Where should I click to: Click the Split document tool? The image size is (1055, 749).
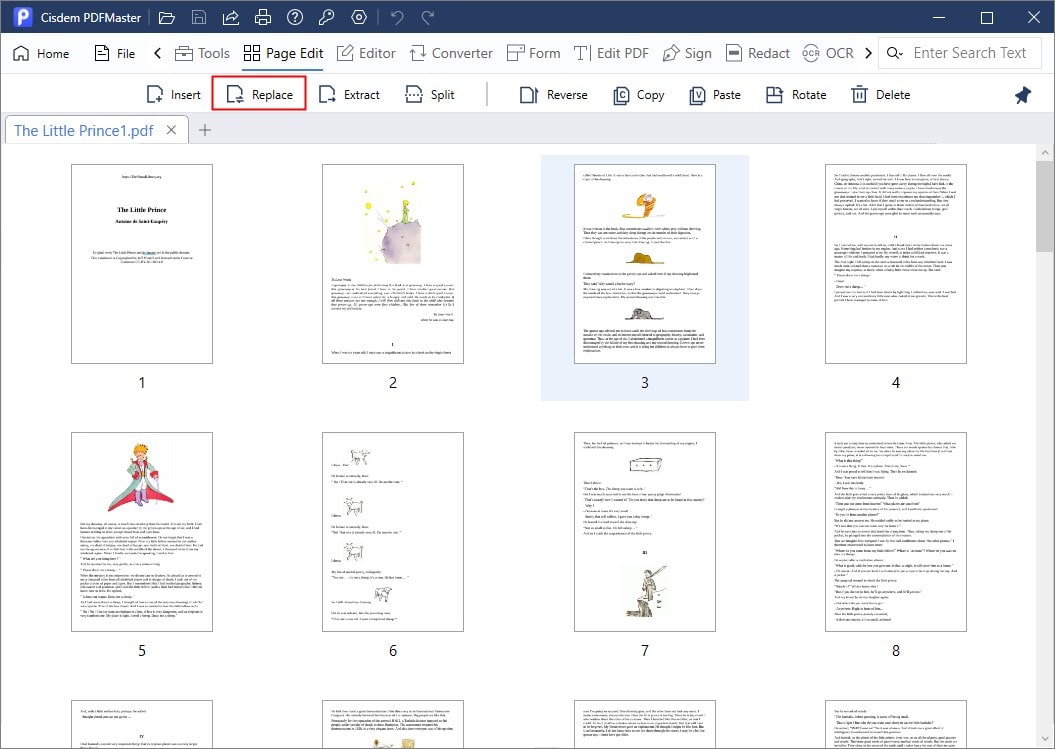point(429,95)
